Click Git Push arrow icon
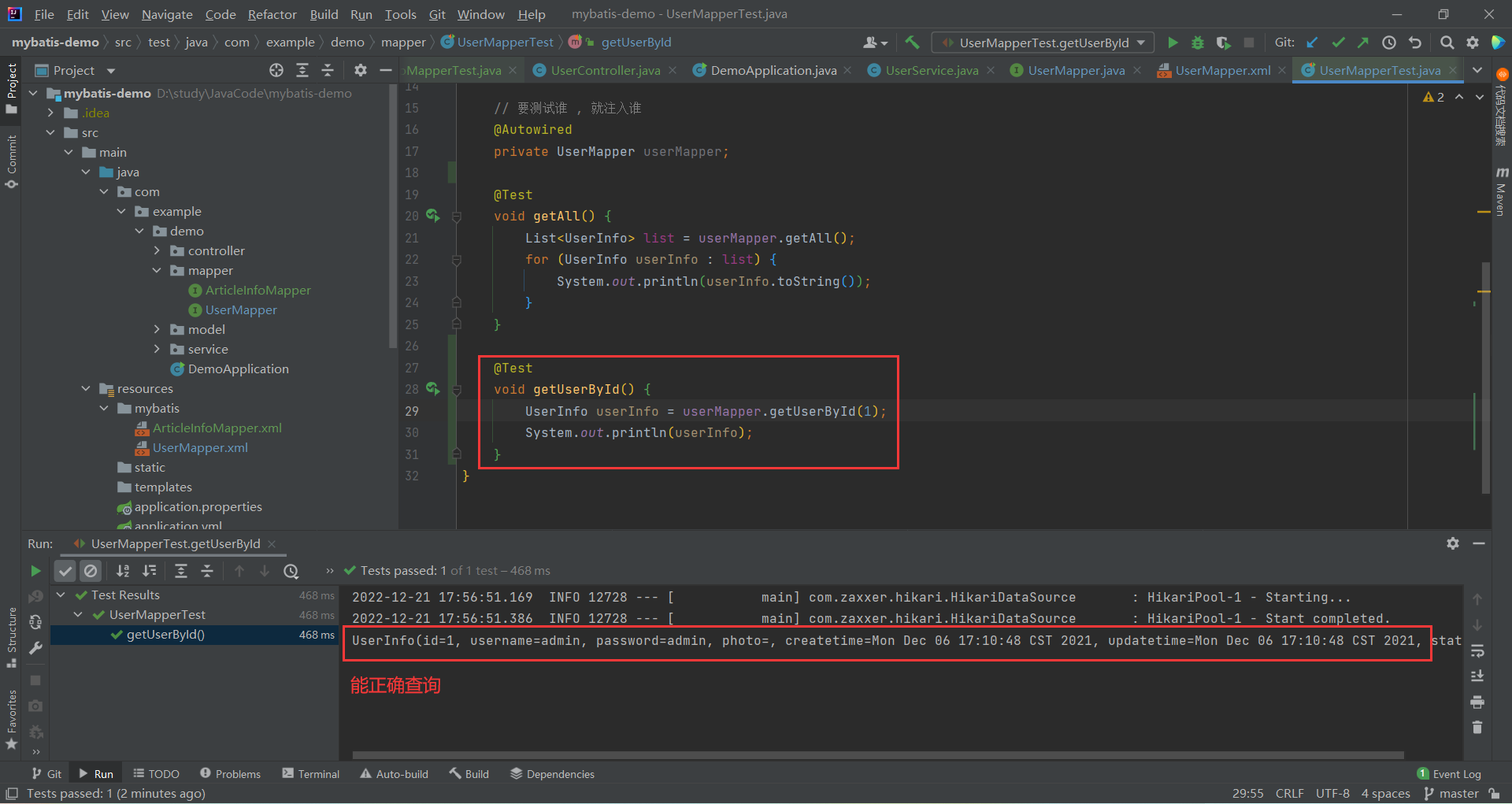The image size is (1512, 804). (1363, 43)
